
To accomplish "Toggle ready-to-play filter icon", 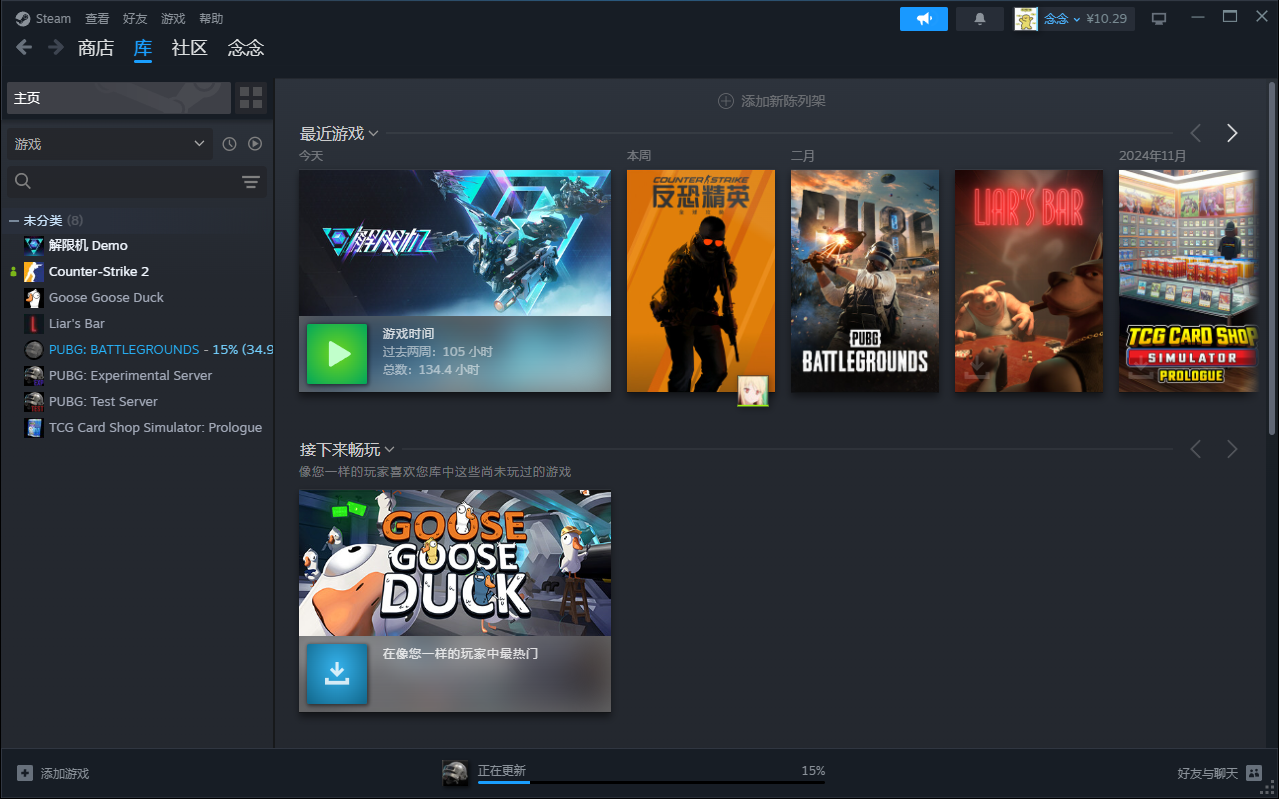I will click(x=255, y=144).
